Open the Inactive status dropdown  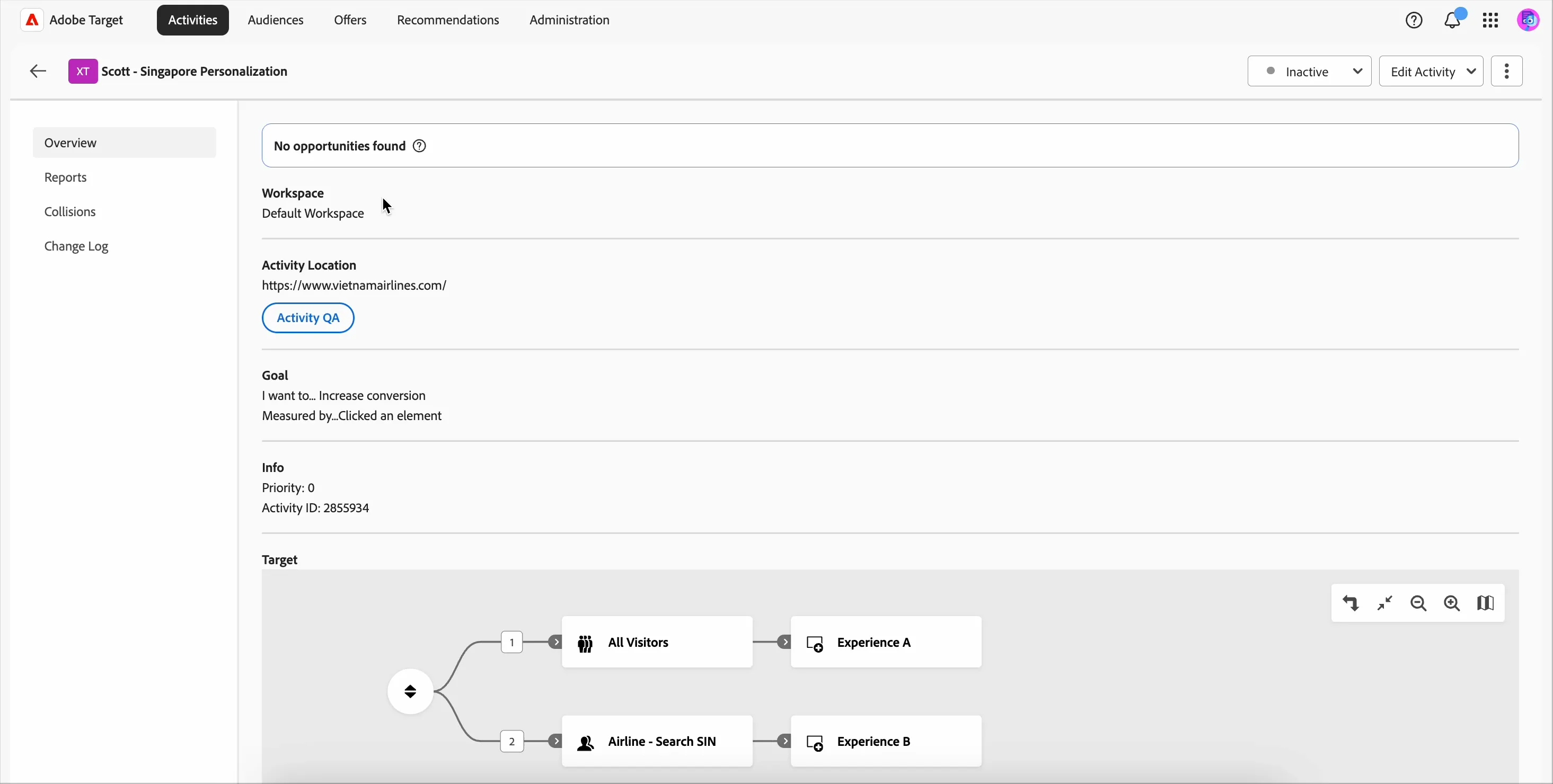(x=1309, y=71)
